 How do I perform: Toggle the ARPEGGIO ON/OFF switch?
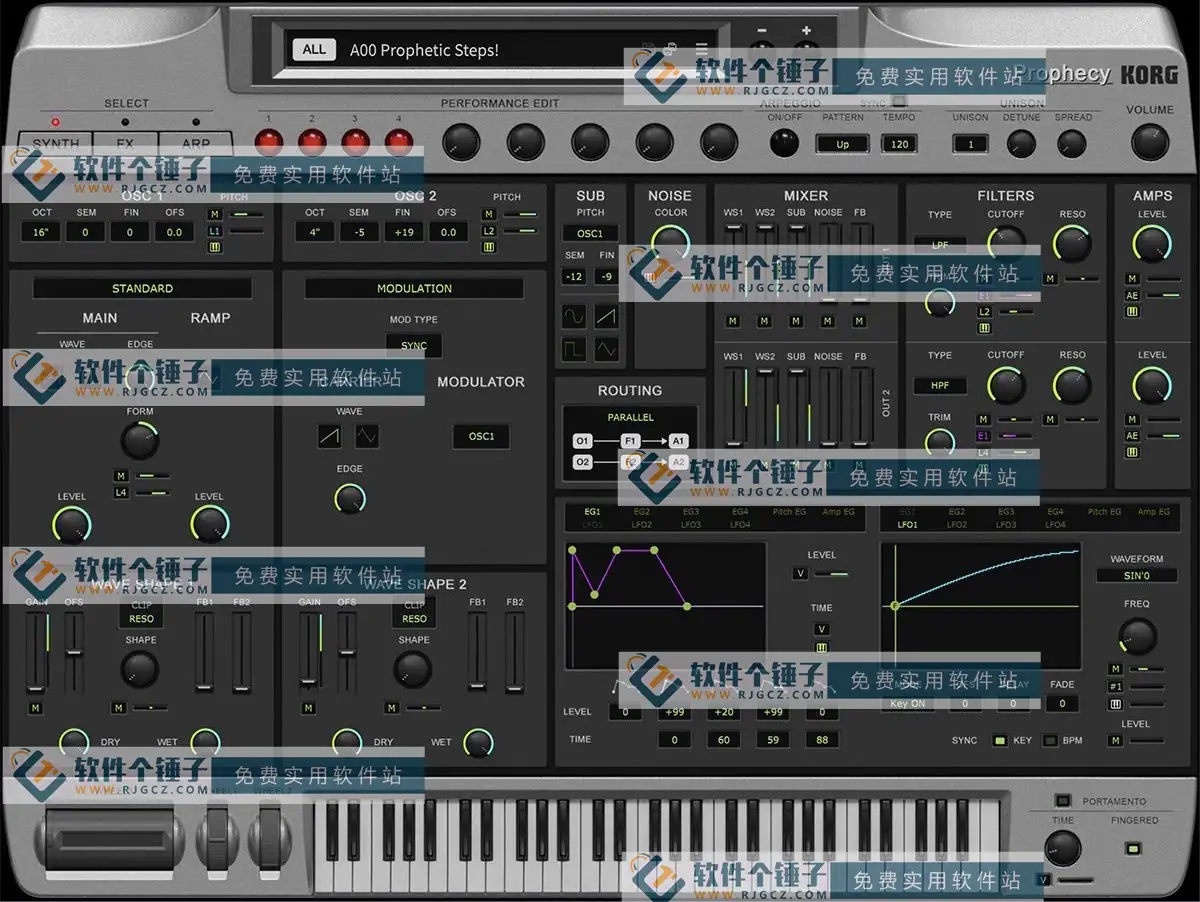point(783,144)
